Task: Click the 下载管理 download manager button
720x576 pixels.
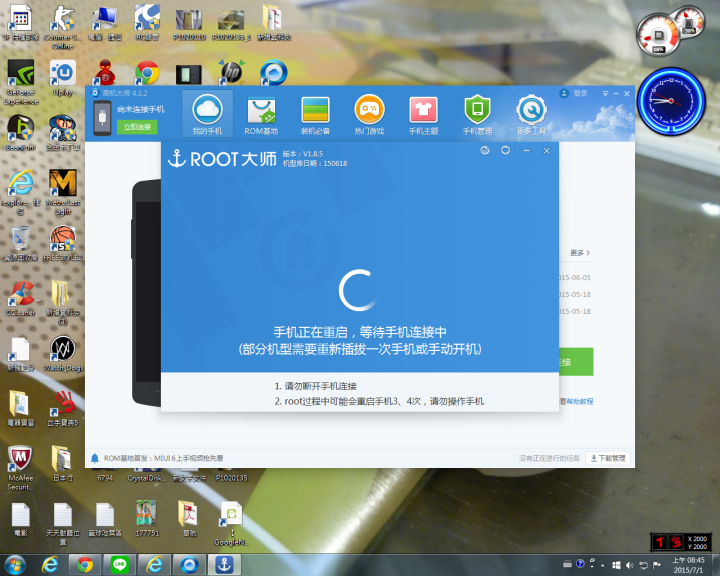Action: coord(608,458)
